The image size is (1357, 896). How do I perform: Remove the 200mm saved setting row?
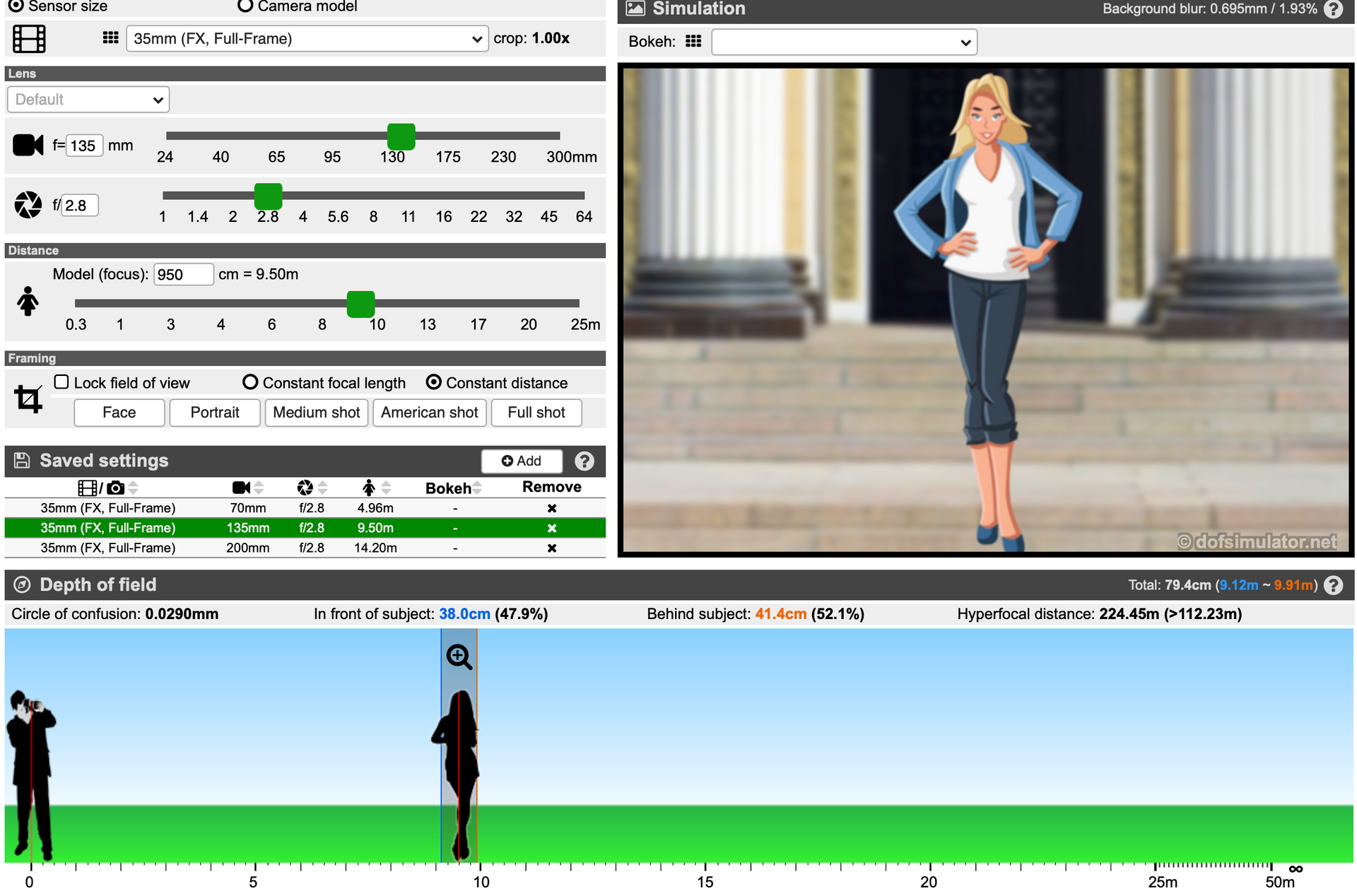tap(552, 548)
